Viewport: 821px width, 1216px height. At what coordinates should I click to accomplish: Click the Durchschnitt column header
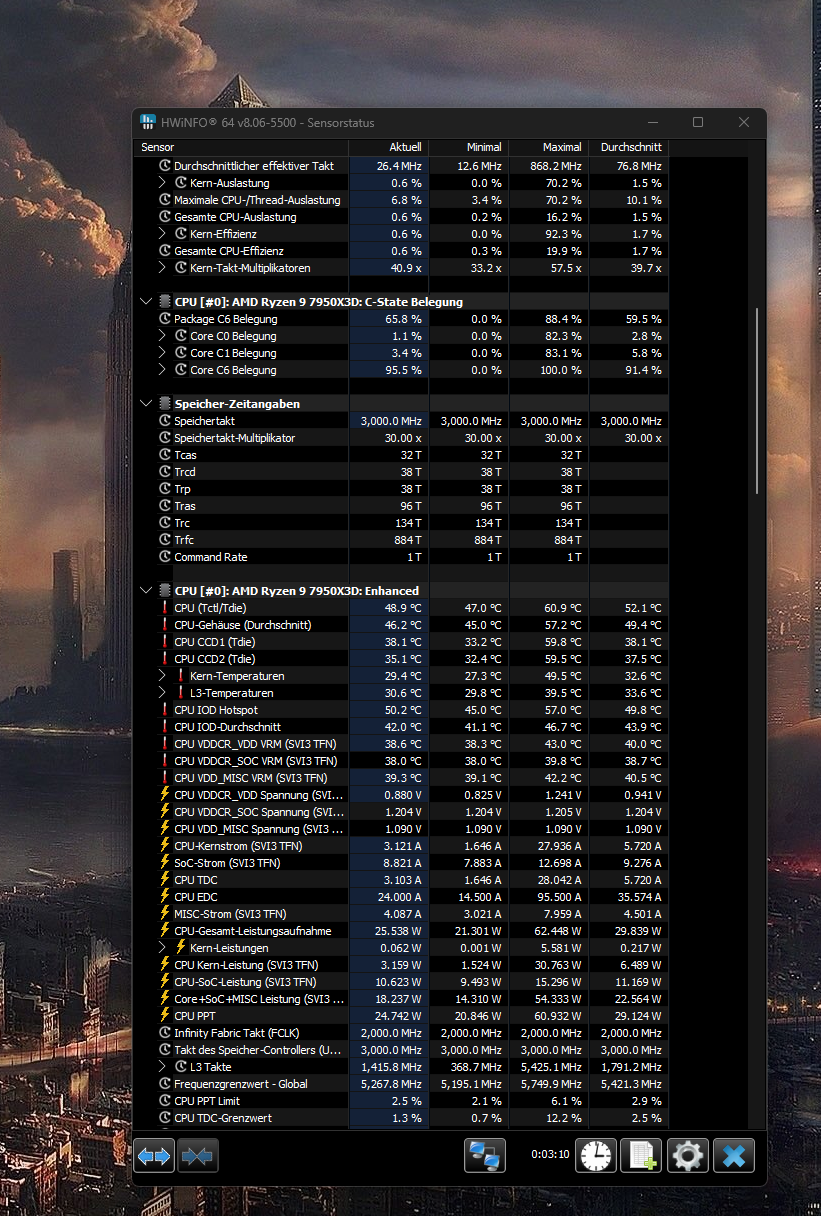point(629,147)
